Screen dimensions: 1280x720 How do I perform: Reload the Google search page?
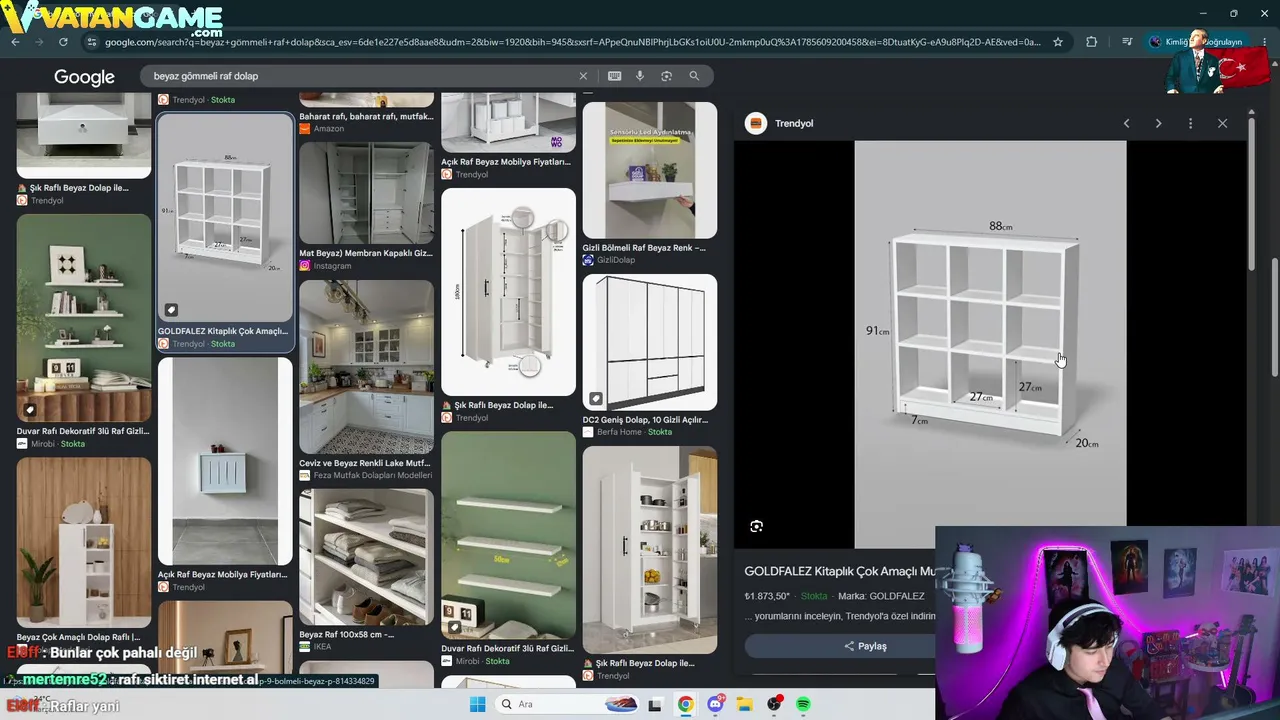pos(63,42)
